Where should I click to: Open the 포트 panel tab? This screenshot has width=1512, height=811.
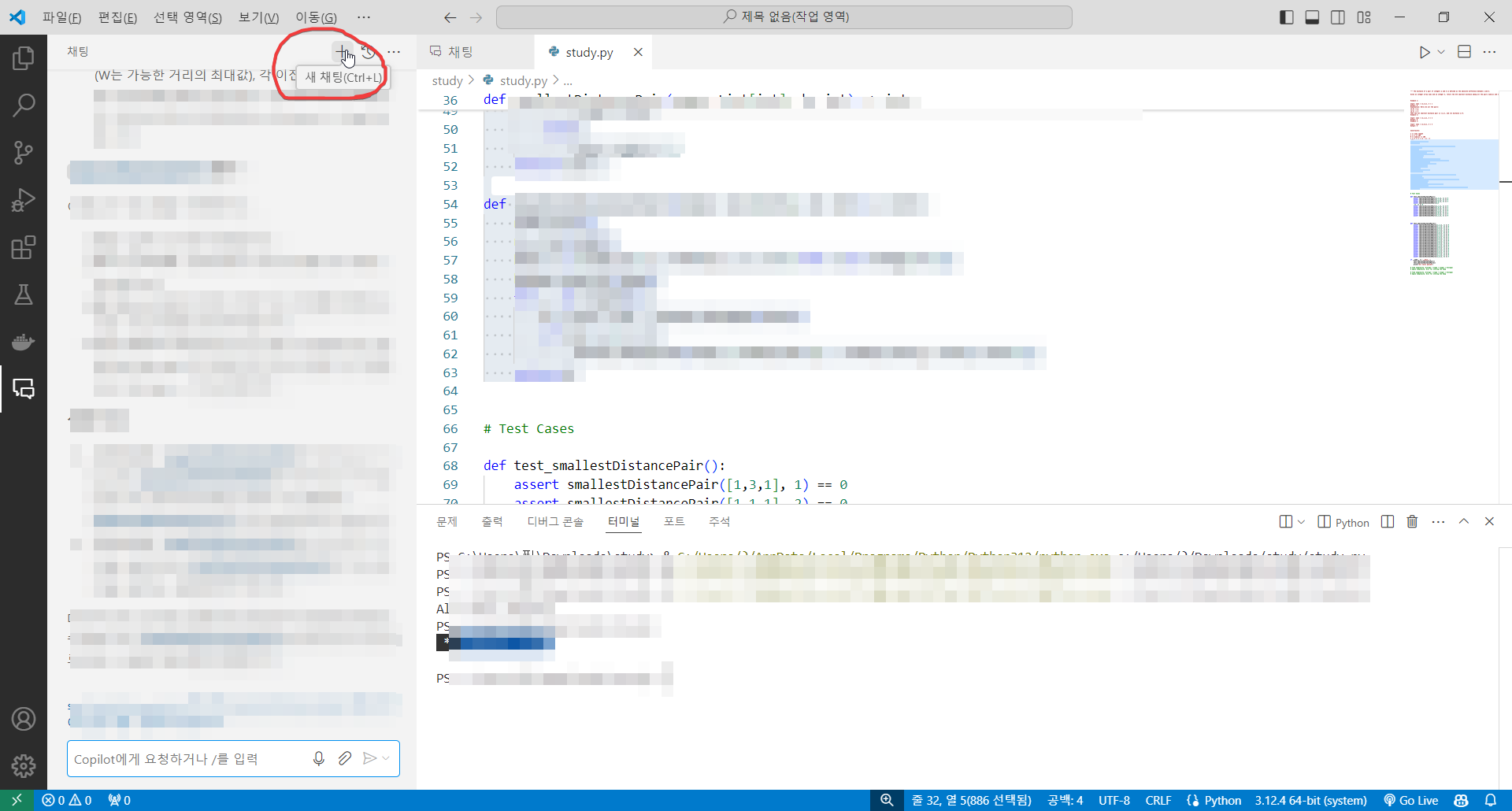pyautogui.click(x=674, y=521)
